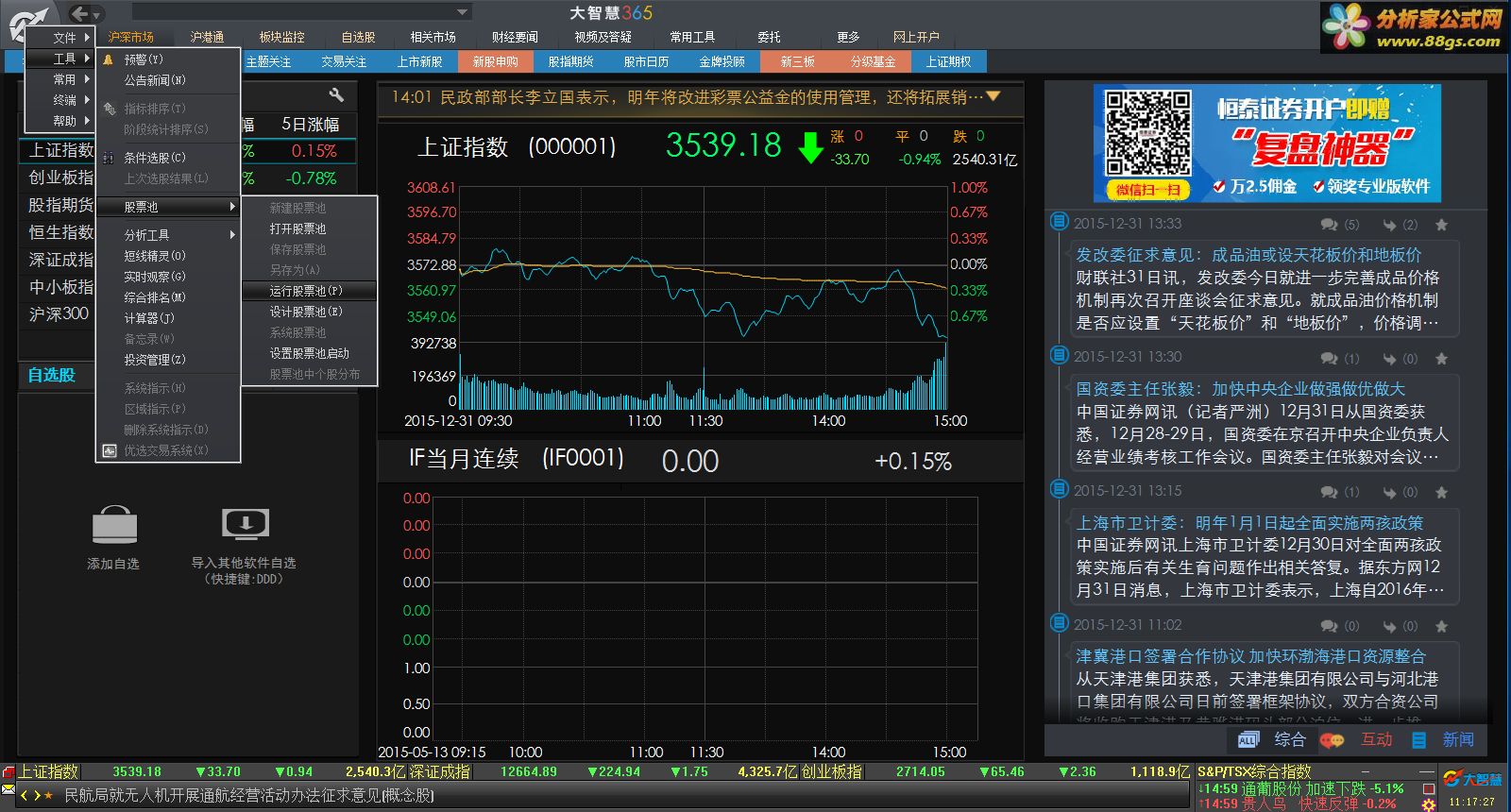Click the blue list icon for 新闻
Viewport: 1511px width, 812px height.
[x=1418, y=740]
